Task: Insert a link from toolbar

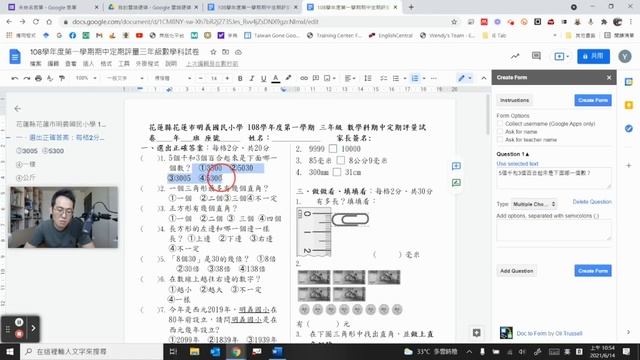Action: pyautogui.click(x=304, y=78)
